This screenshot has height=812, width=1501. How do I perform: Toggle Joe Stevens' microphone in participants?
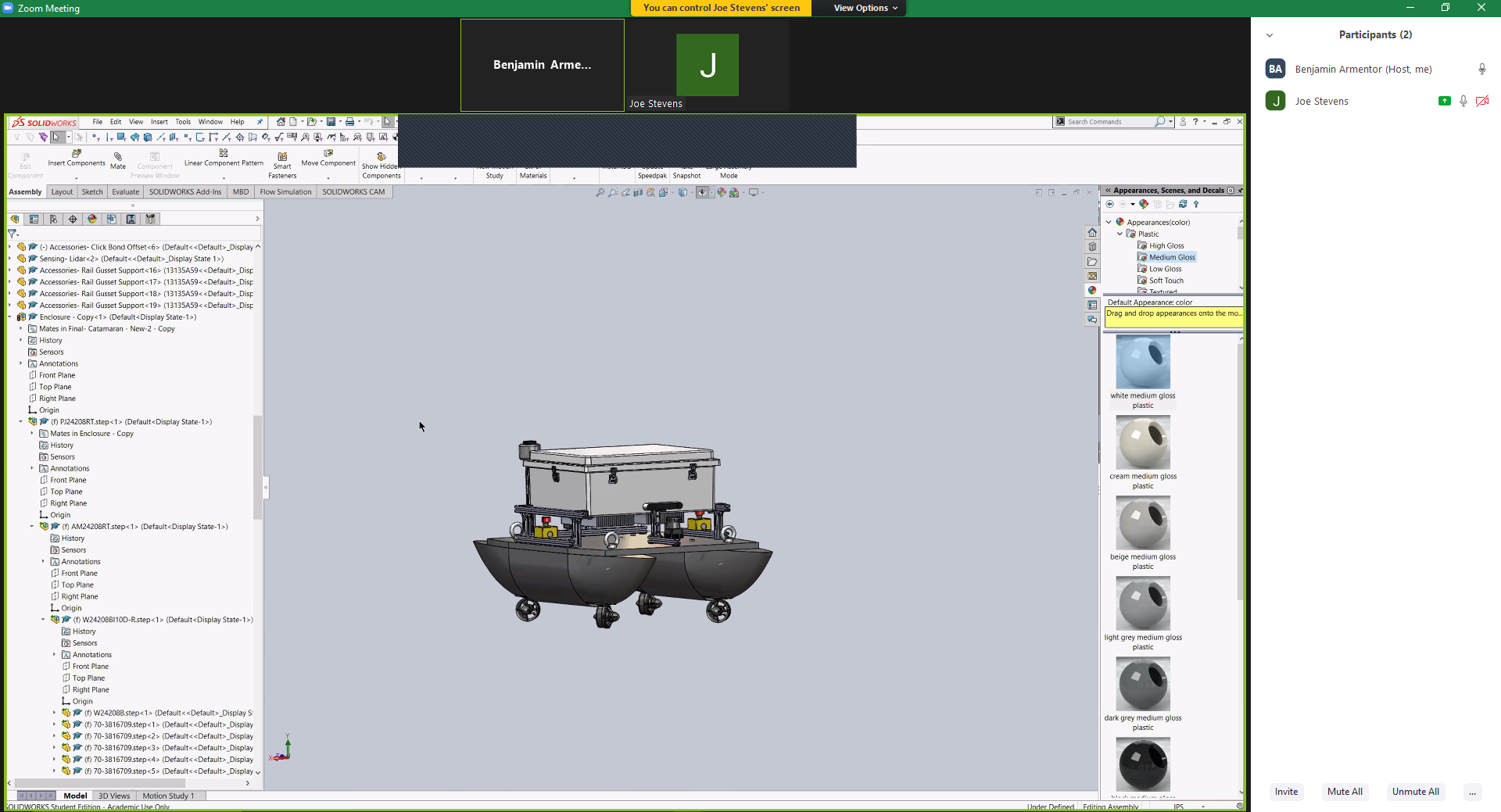click(x=1463, y=101)
